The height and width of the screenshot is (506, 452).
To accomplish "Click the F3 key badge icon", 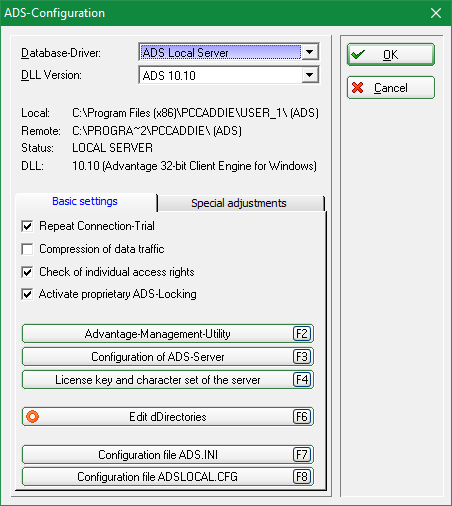I will click(302, 357).
